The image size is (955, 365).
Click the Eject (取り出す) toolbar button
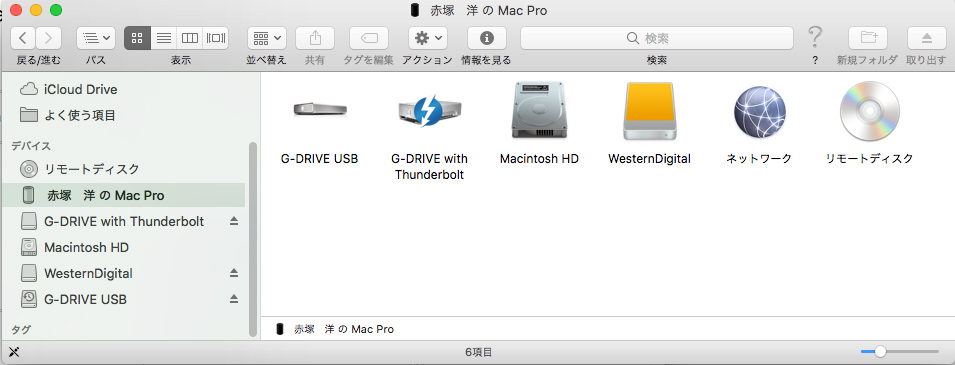tap(926, 38)
